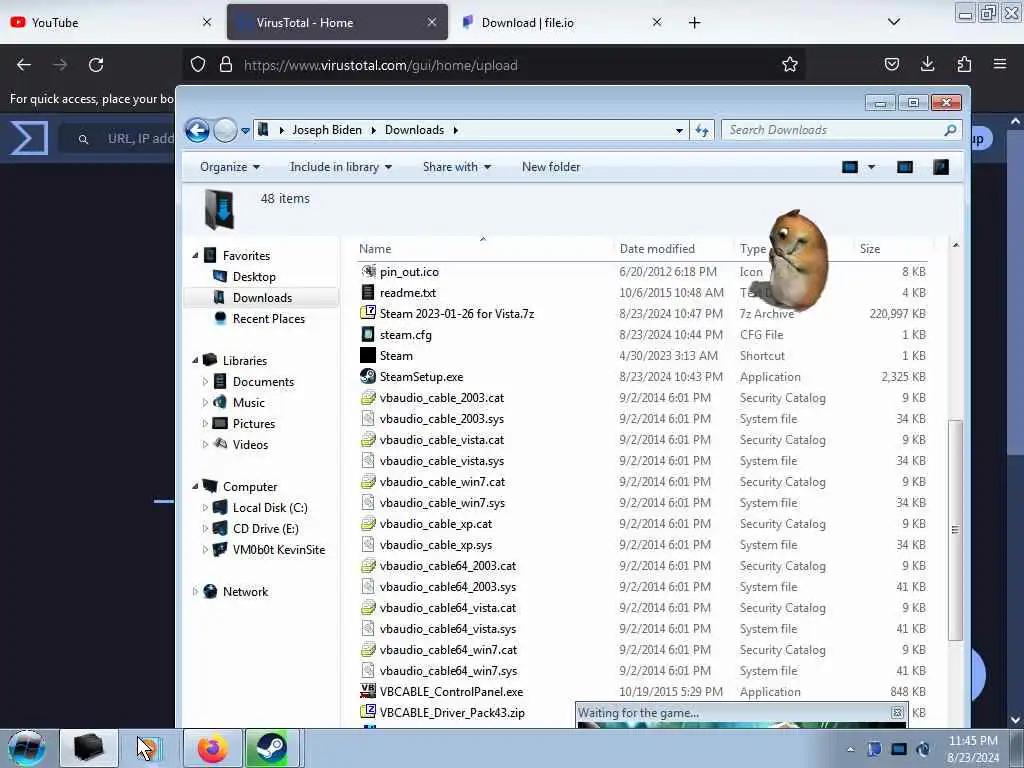Viewport: 1024px width, 768px height.
Task: Switch to Firefox on the taskbar
Action: (x=213, y=748)
